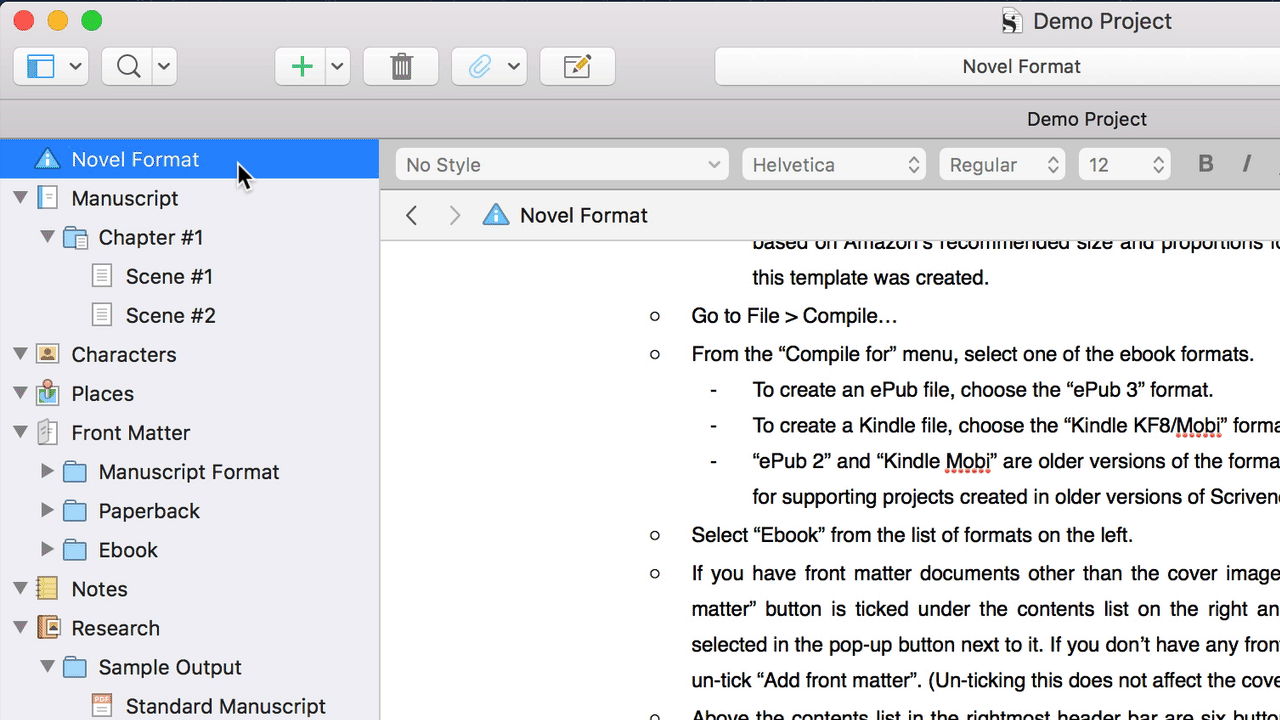Collapse the Places disclosure triangle
Screen dimensions: 1280x720
(20, 393)
